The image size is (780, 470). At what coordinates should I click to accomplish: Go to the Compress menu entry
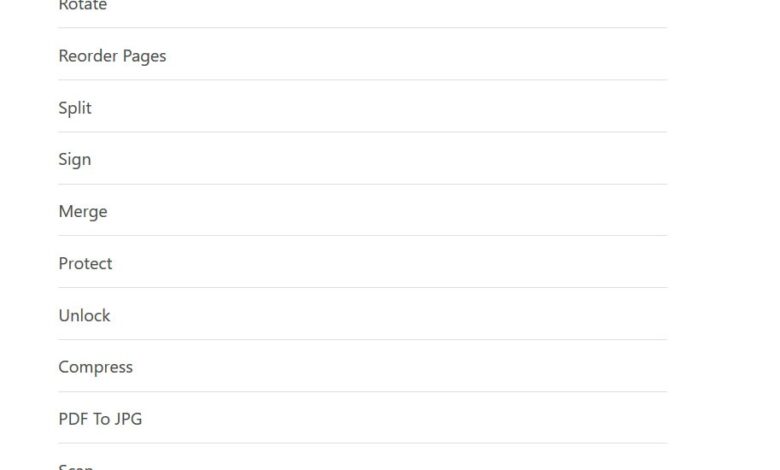[95, 367]
